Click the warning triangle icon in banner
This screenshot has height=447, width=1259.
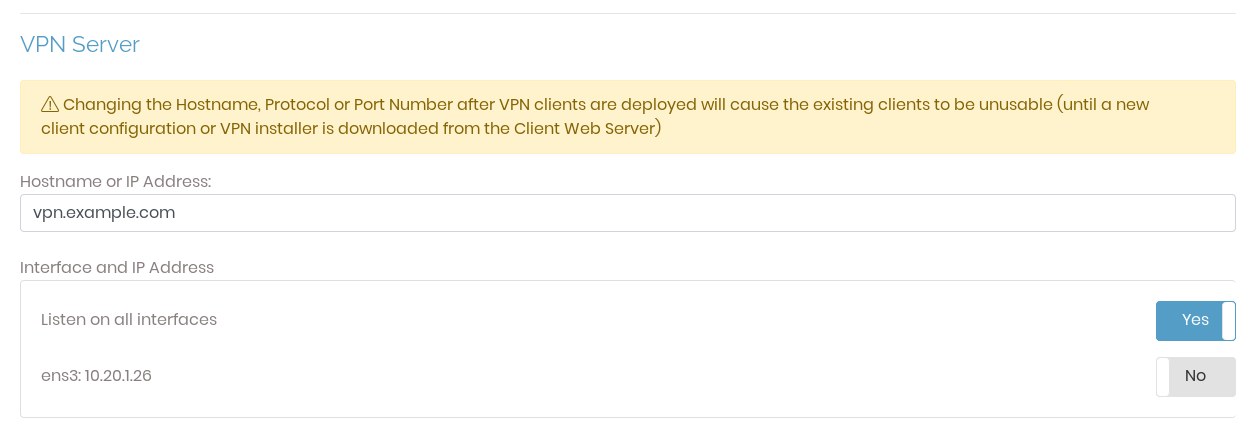[50, 105]
